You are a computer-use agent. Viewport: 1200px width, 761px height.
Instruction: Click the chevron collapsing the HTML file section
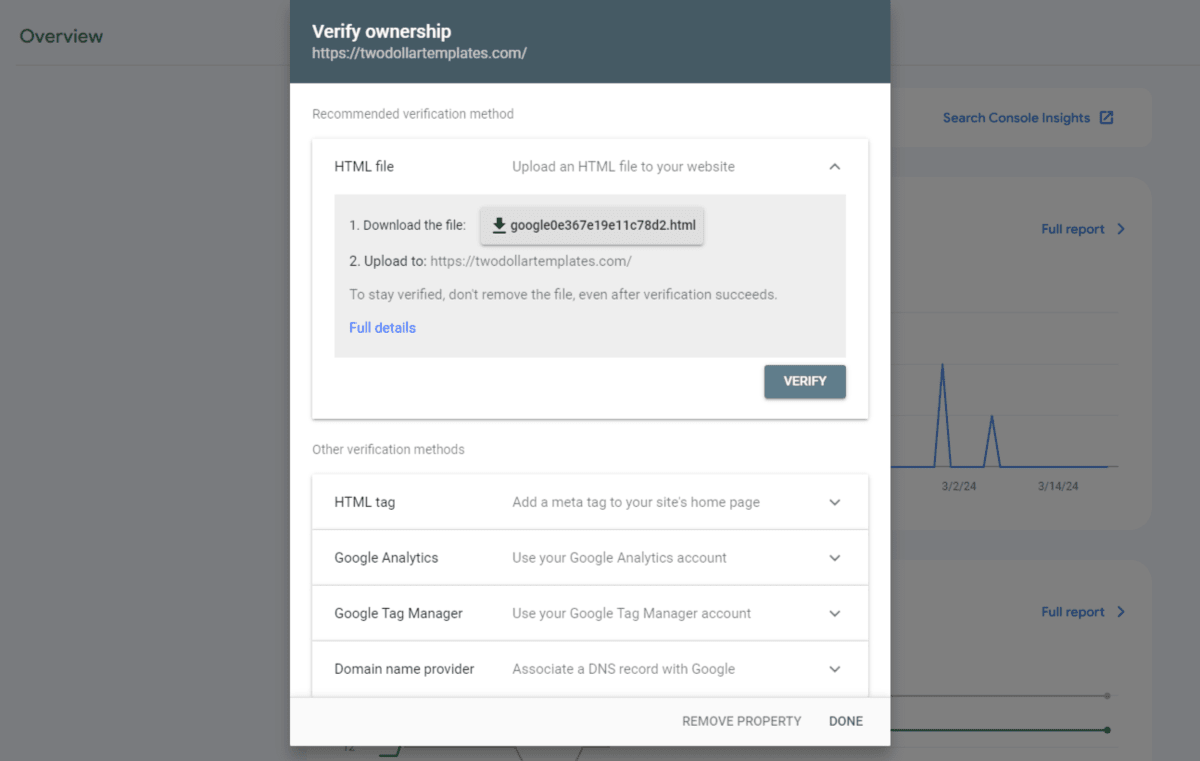coord(835,166)
